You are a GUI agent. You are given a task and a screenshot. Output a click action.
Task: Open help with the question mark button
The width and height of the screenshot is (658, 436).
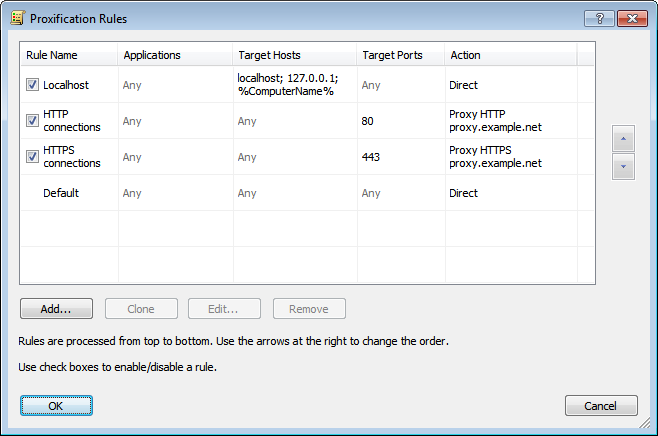tap(597, 18)
